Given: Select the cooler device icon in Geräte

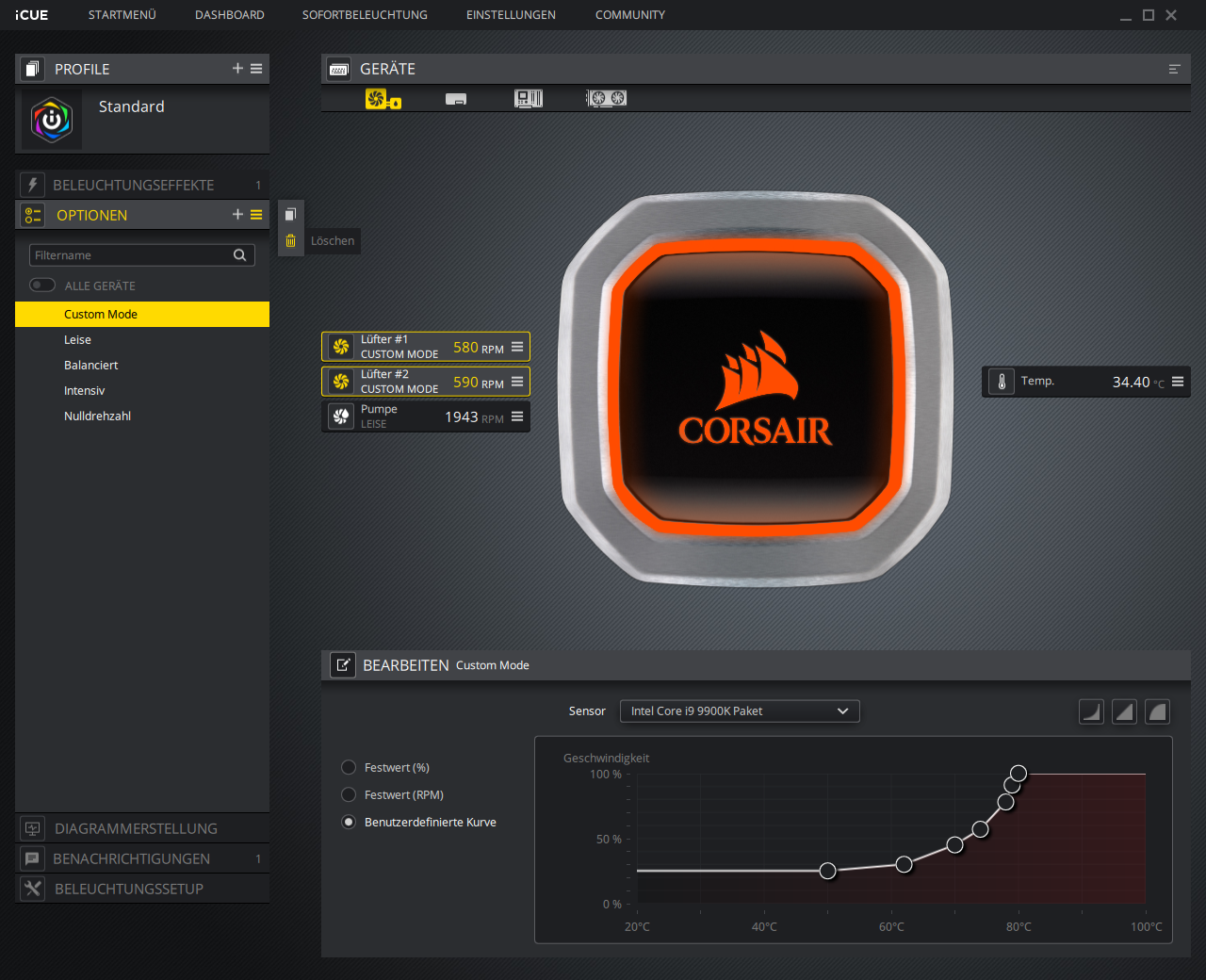Looking at the screenshot, I should click(383, 98).
